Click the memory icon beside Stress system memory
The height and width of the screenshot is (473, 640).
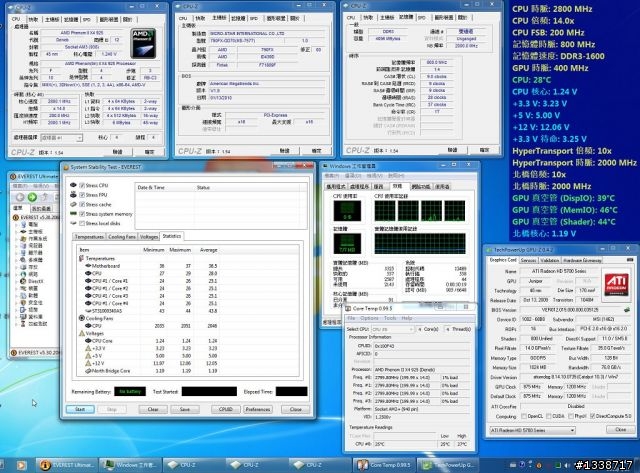pos(73,213)
